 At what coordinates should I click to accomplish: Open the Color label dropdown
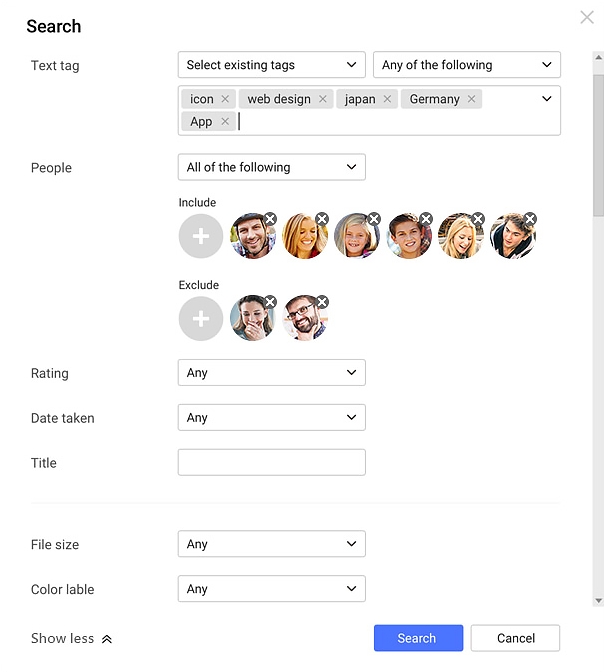click(271, 589)
